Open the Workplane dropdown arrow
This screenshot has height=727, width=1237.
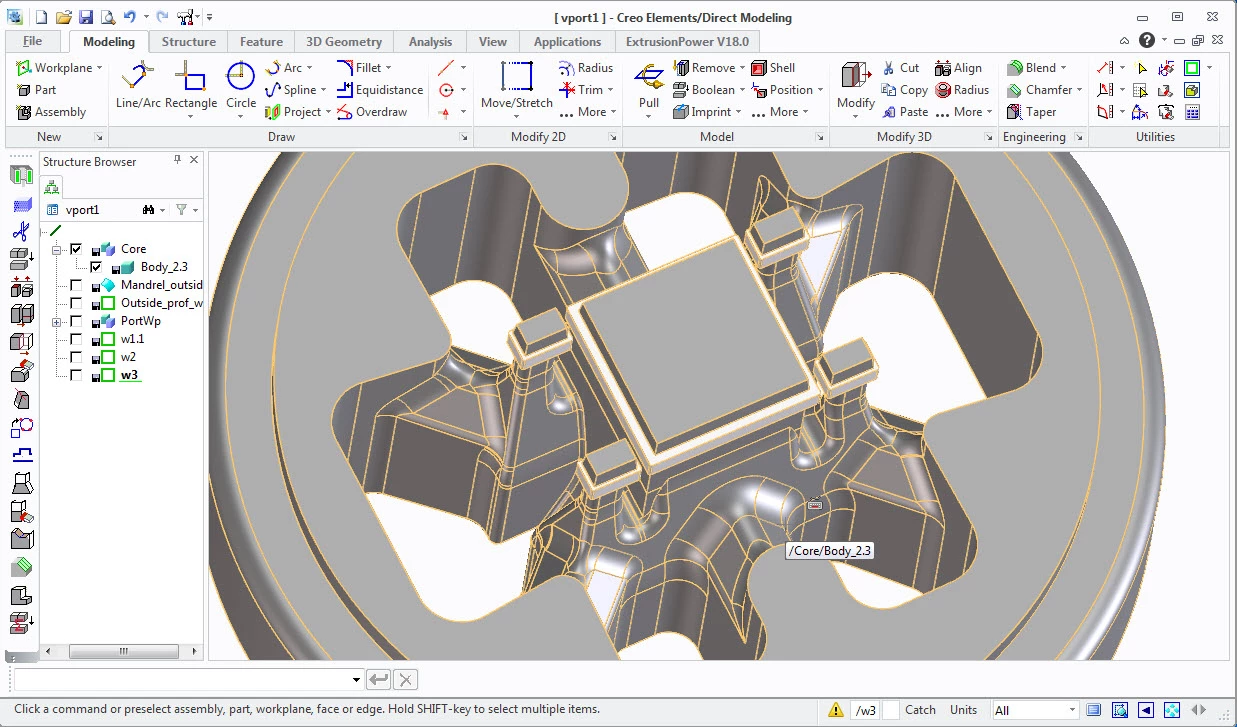coord(99,68)
